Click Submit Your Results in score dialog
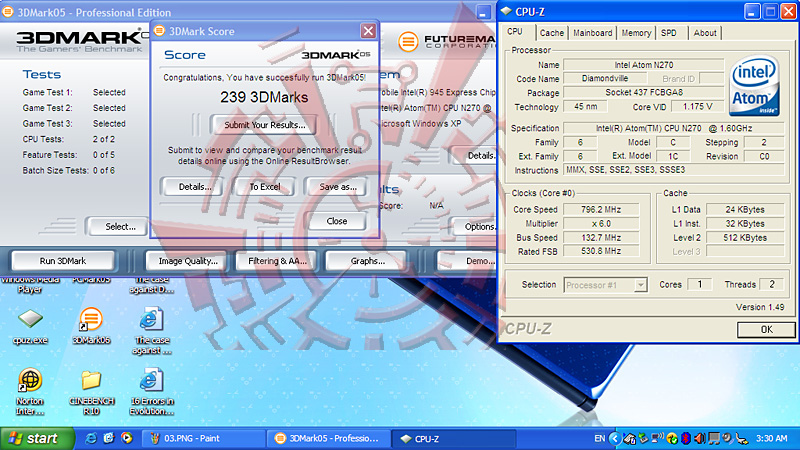 [265, 125]
